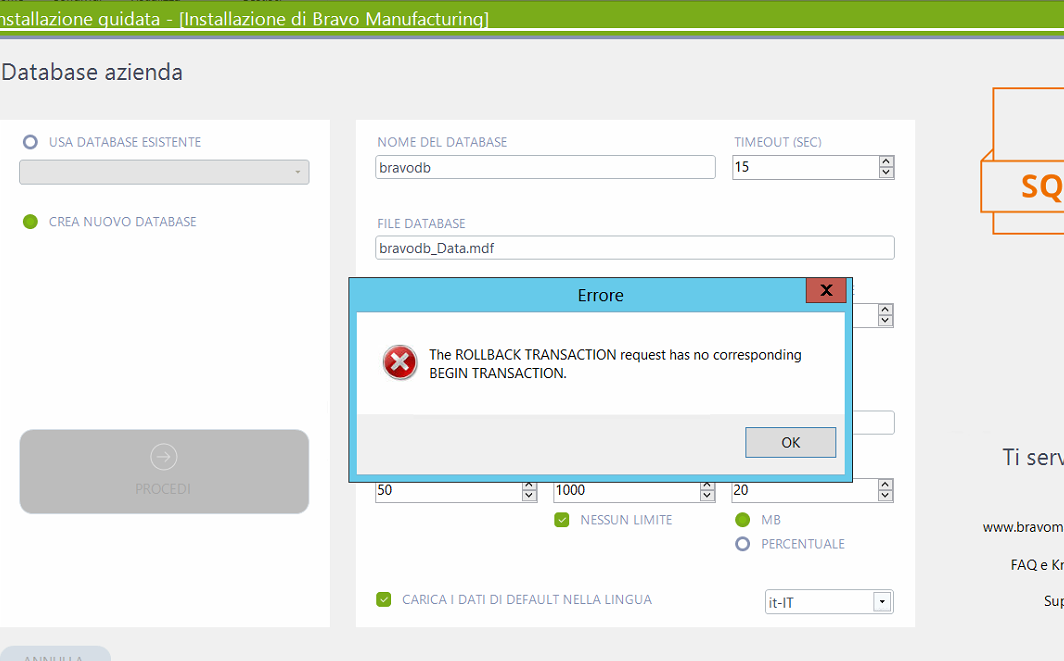Click the Database azienda heading
1064x661 pixels.
92,73
